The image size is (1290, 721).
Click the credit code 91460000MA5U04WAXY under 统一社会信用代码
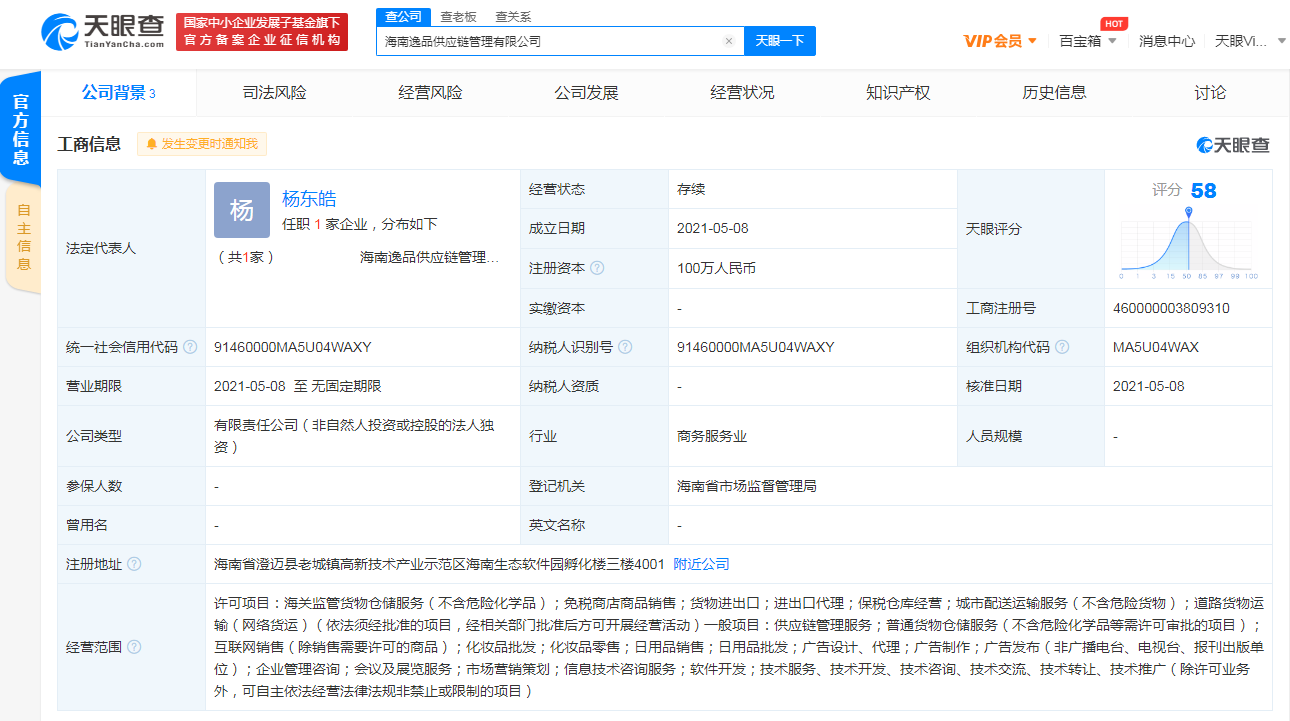point(293,347)
